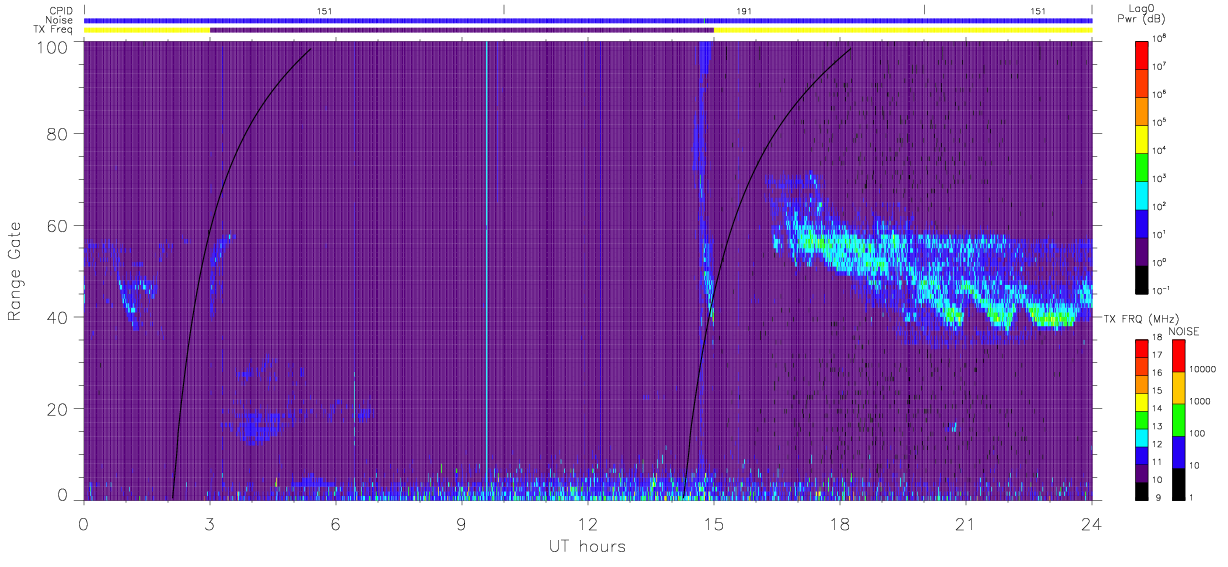
Task: Click the CPID value '191'
Action: 744,10
